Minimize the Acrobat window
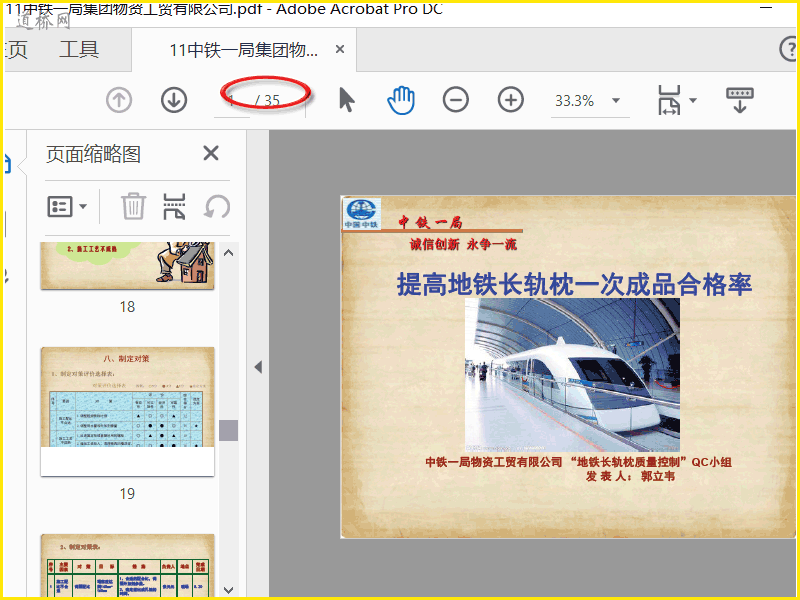This screenshot has width=800, height=600. point(766,8)
